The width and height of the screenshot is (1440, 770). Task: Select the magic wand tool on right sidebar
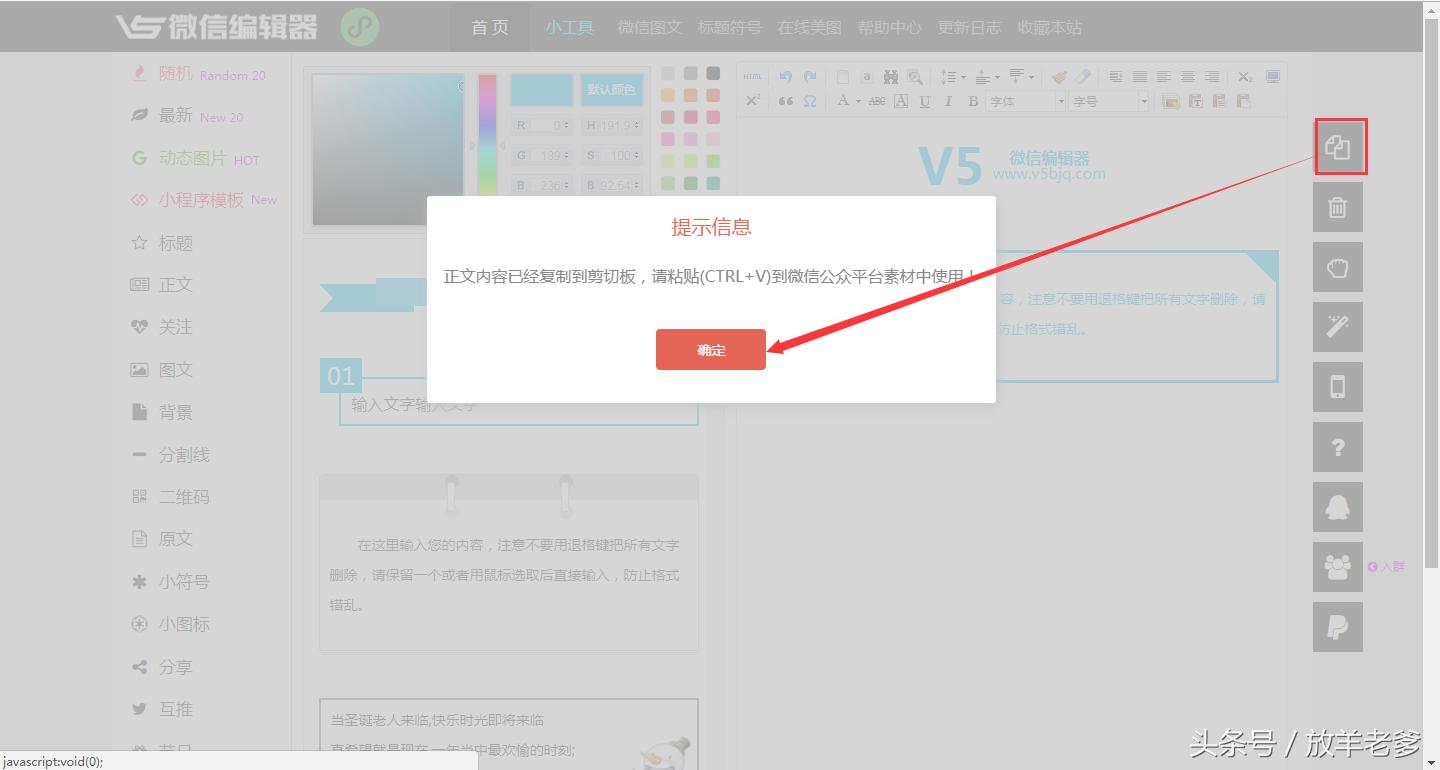[x=1338, y=326]
